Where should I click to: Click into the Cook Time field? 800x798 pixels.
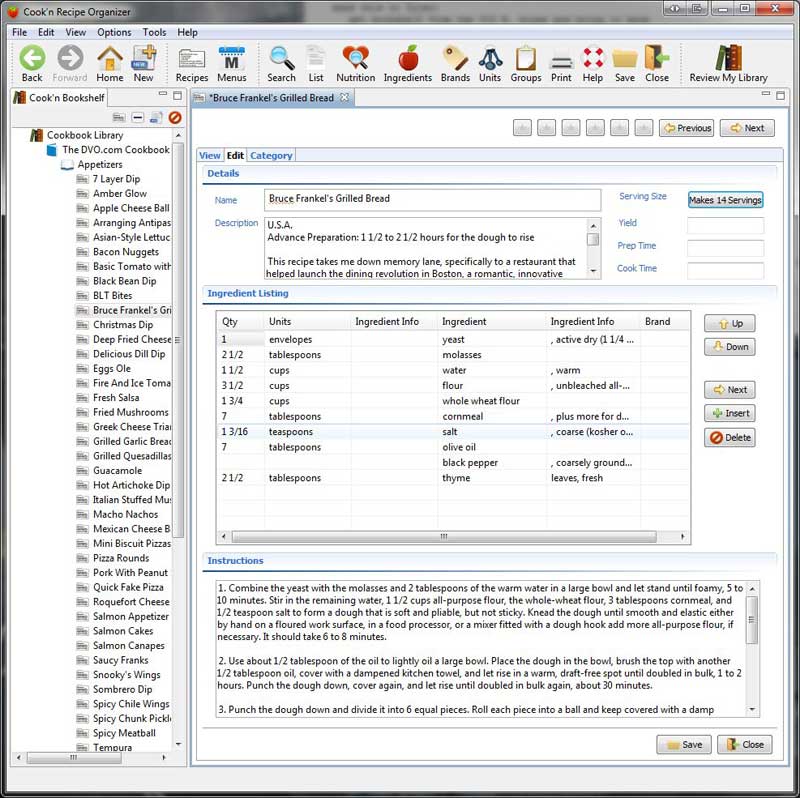click(726, 270)
